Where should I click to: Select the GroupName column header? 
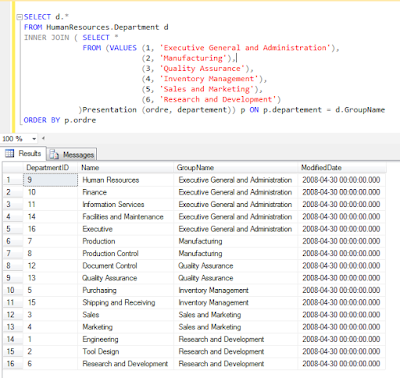pos(236,167)
